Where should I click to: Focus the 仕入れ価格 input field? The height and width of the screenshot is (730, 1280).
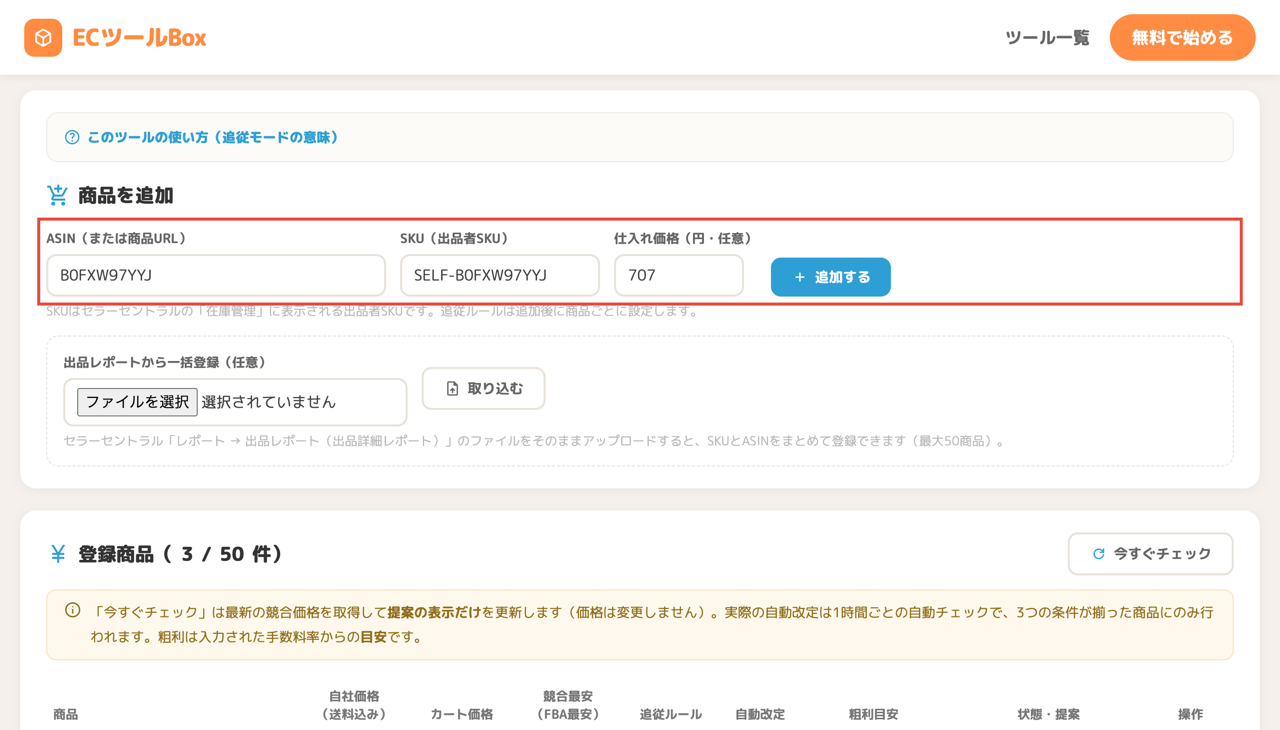(x=679, y=275)
